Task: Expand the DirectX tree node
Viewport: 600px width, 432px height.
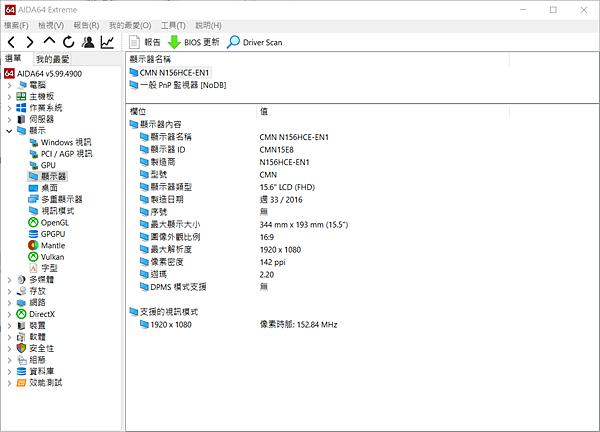Action: tap(9, 314)
